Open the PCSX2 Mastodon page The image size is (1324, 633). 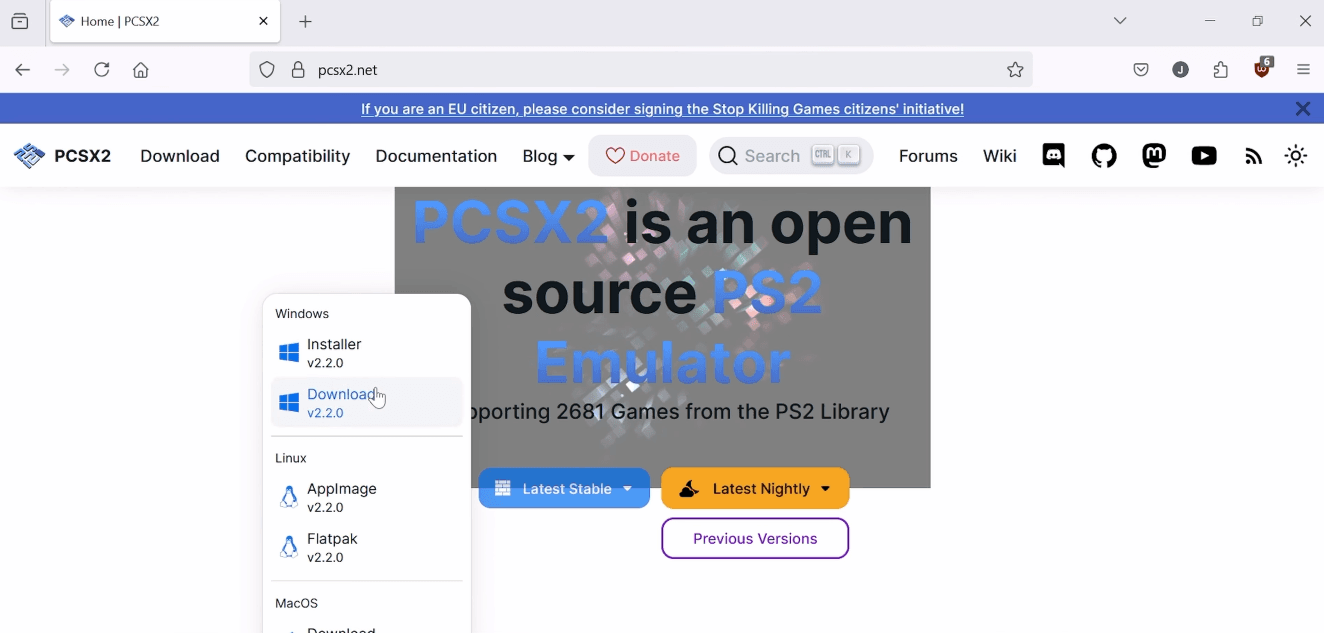1153,156
